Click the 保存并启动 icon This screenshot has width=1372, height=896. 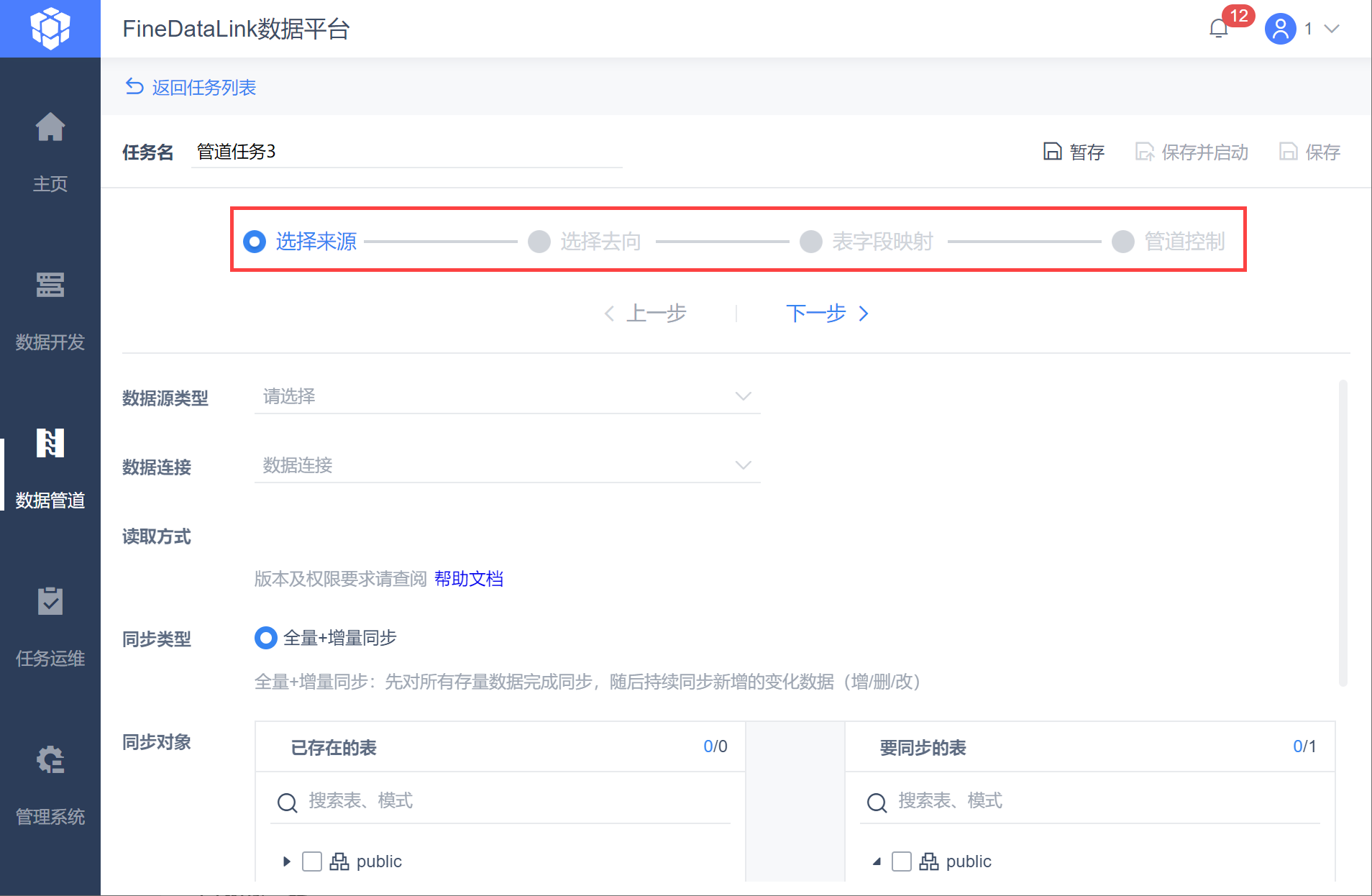click(x=1144, y=152)
